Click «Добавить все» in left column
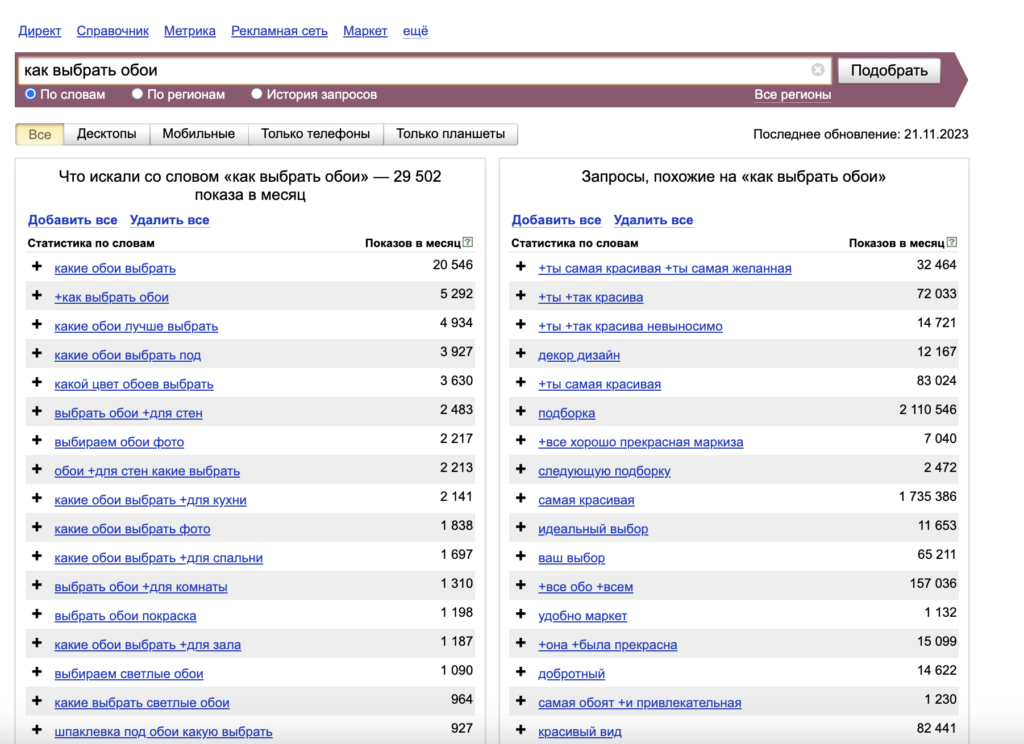1024x744 pixels. tap(72, 220)
